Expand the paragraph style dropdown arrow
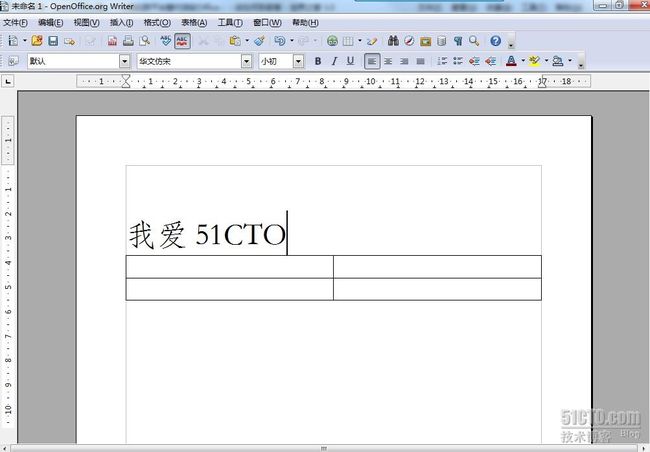The height and width of the screenshot is (452, 650). (x=124, y=61)
